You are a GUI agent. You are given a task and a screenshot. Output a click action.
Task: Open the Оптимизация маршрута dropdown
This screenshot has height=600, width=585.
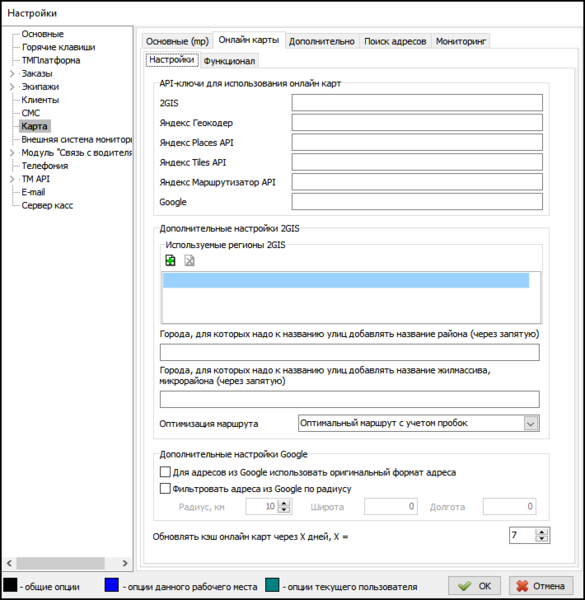[531, 424]
